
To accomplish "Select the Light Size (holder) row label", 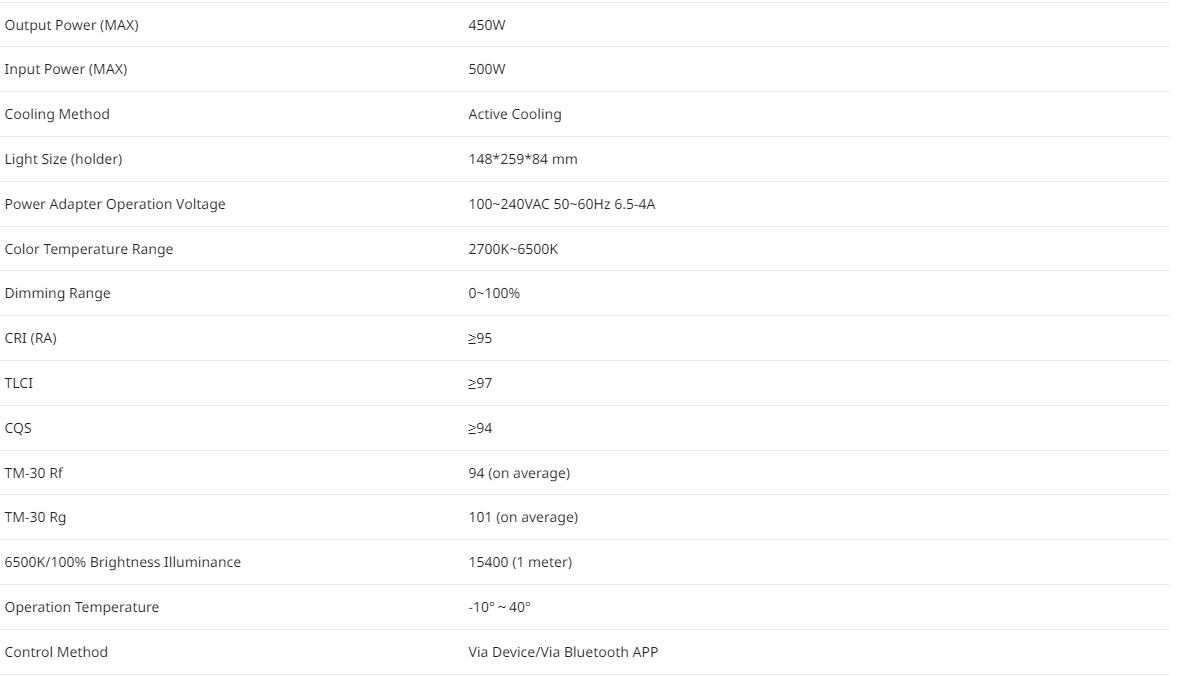I will point(63,159).
